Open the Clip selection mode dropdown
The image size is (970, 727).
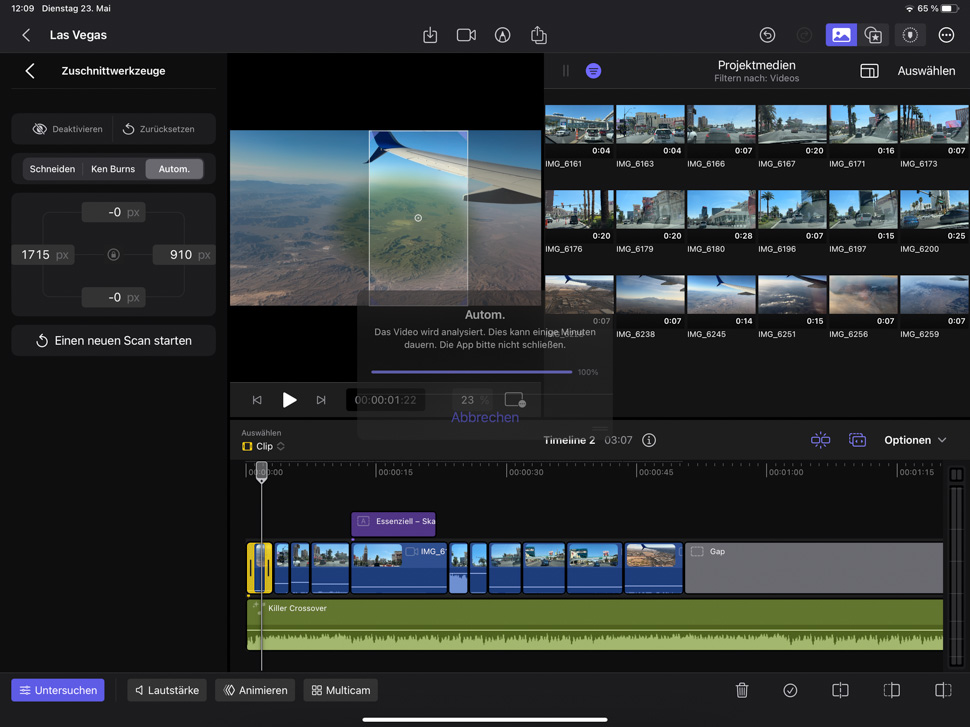coord(263,446)
